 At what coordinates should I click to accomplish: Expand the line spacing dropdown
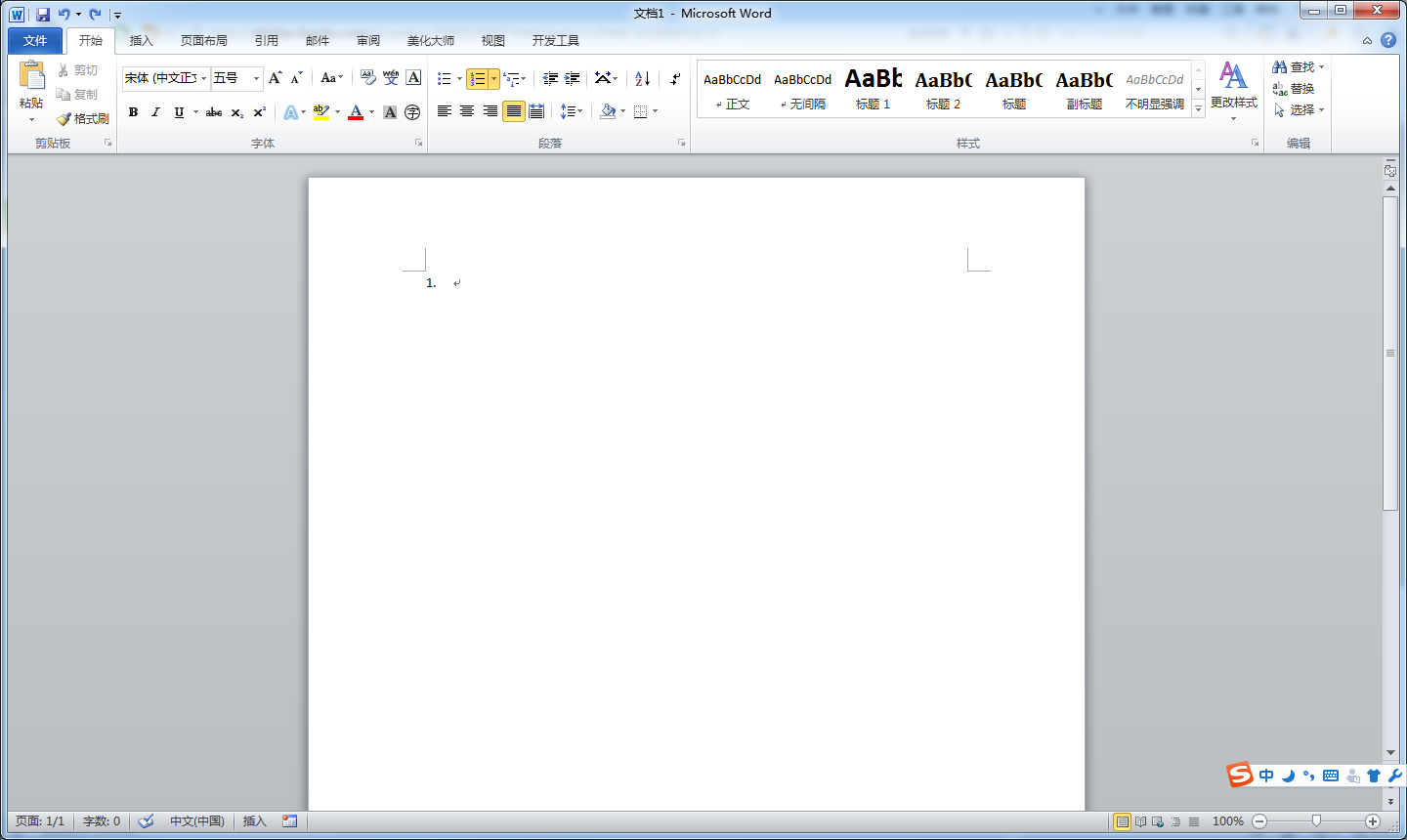[580, 111]
